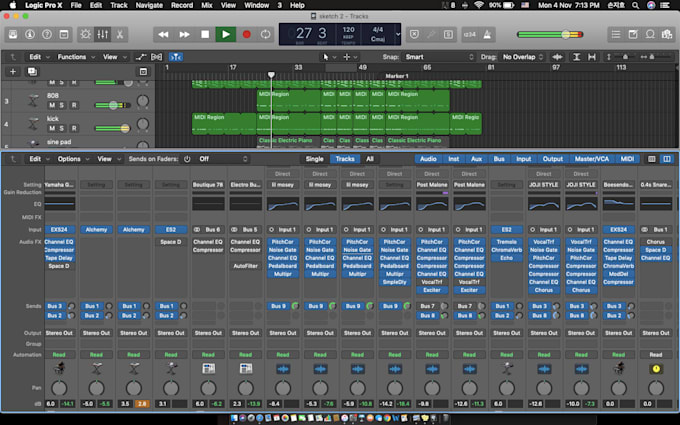
Task: Toggle Show Automation button in tracks toolbar
Action: point(141,57)
